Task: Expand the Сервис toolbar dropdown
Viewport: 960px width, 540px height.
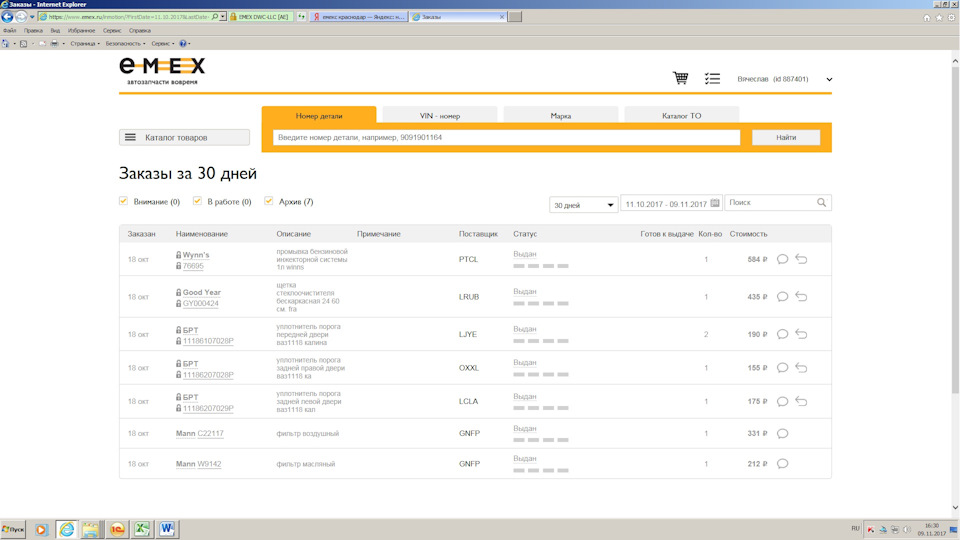Action: pos(162,43)
